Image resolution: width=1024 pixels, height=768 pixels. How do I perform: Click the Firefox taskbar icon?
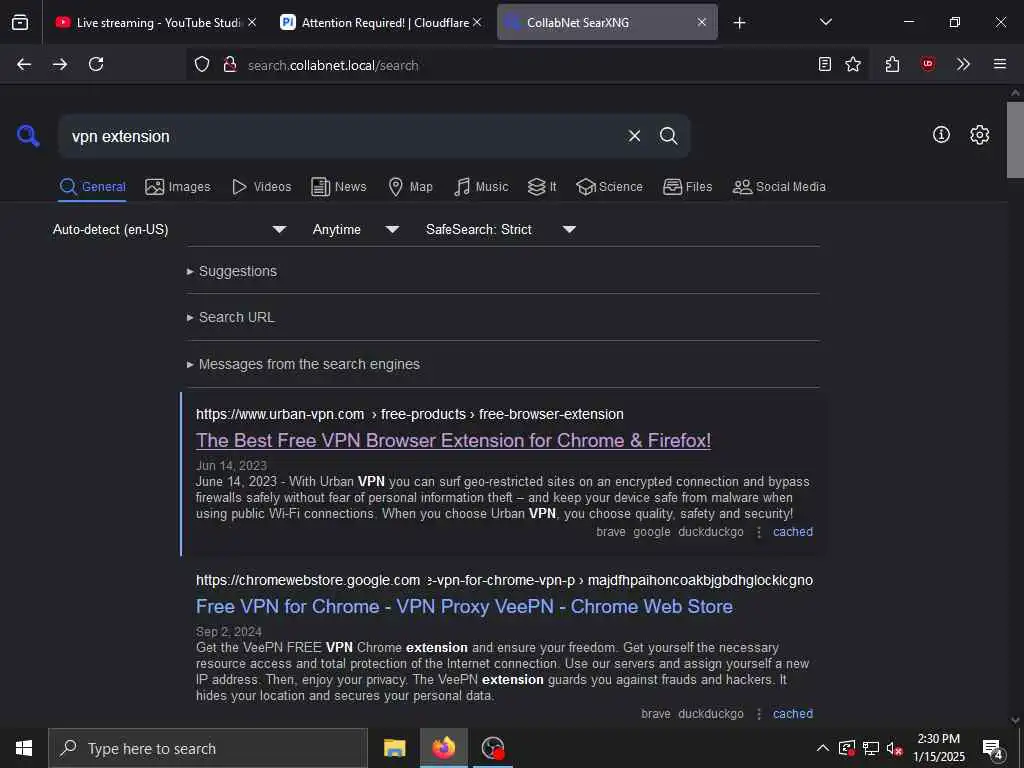(443, 748)
